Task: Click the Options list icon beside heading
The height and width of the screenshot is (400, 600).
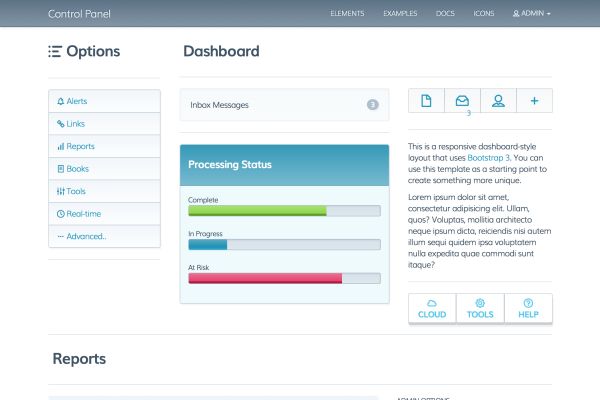Action: 55,51
